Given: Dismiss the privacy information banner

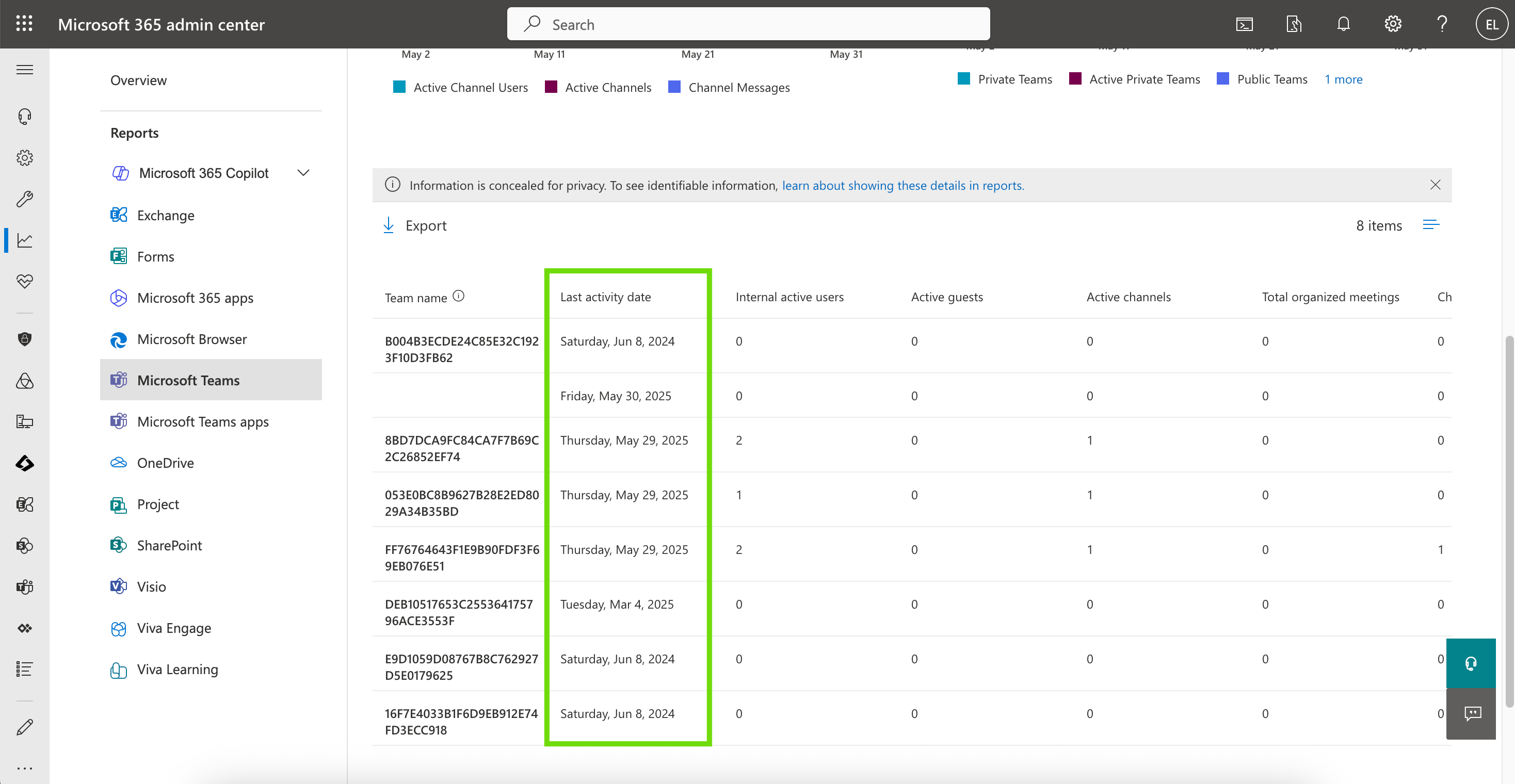Looking at the screenshot, I should 1435,185.
